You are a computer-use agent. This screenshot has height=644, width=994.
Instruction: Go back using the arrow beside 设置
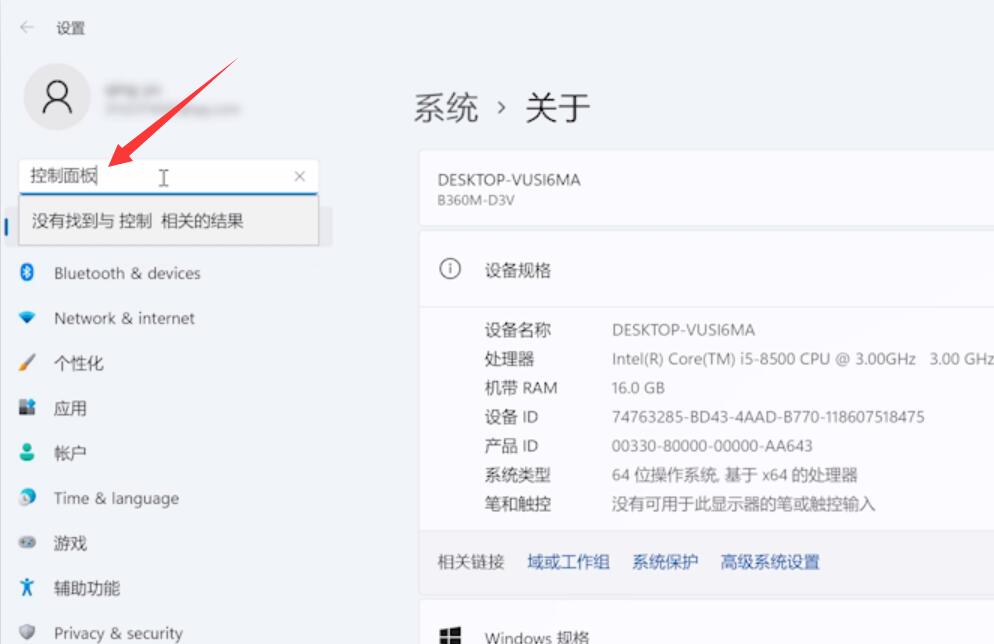click(x=27, y=27)
